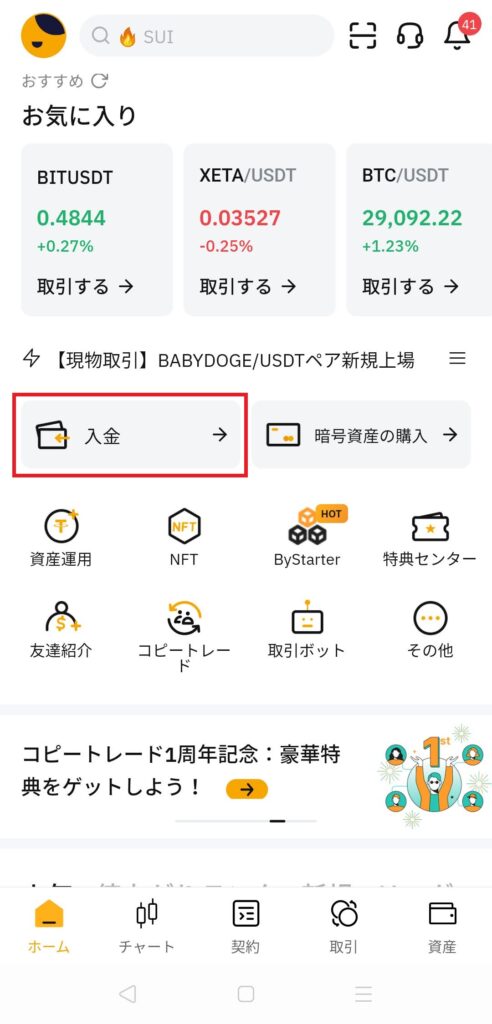Switch to the チャート tab
Viewport: 492px width, 1024px height.
[147, 926]
